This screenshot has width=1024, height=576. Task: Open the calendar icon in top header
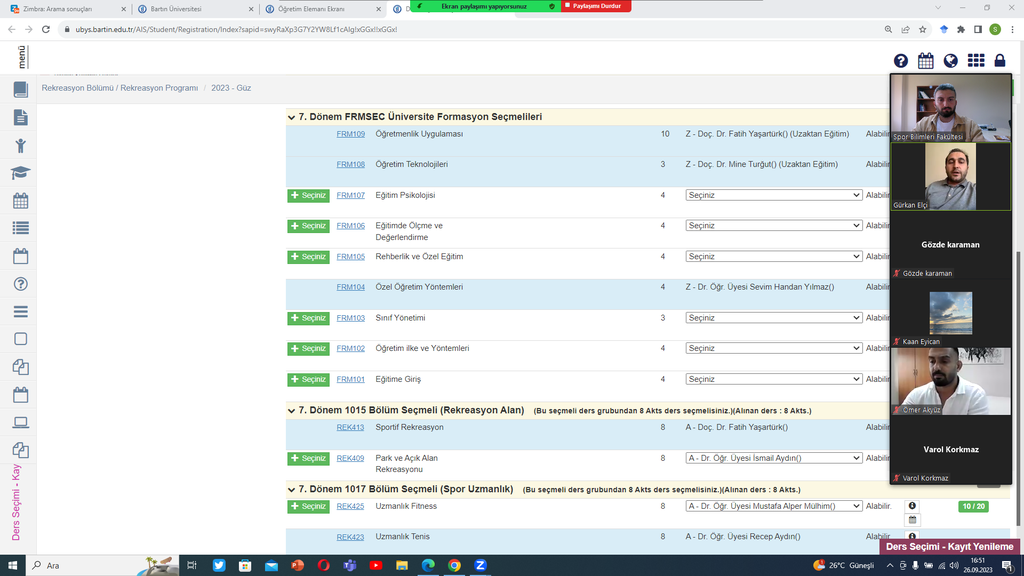926,61
